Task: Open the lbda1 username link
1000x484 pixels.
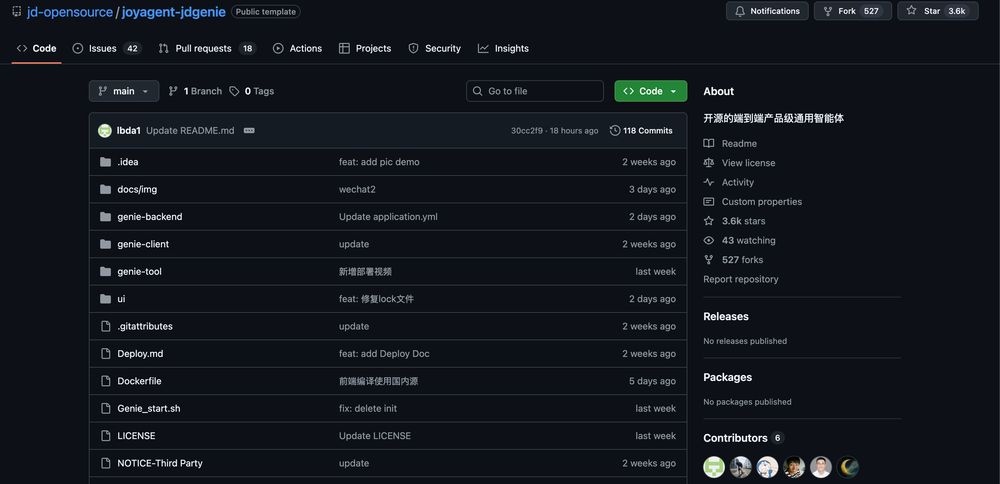Action: [x=129, y=131]
